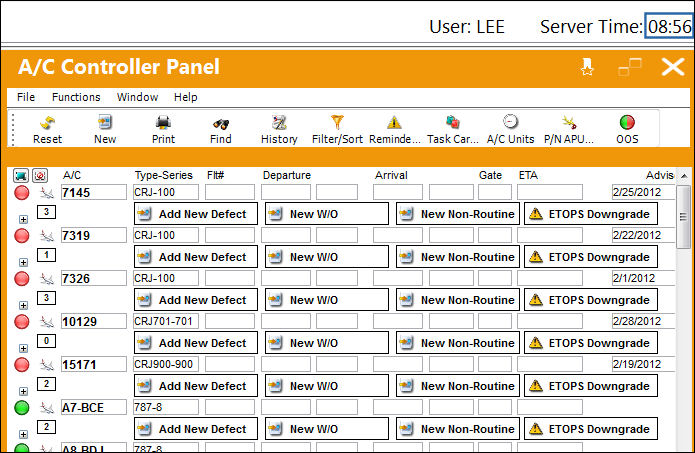Toggle red status indicator for aircraft 7326
The image size is (695, 453).
(22, 279)
